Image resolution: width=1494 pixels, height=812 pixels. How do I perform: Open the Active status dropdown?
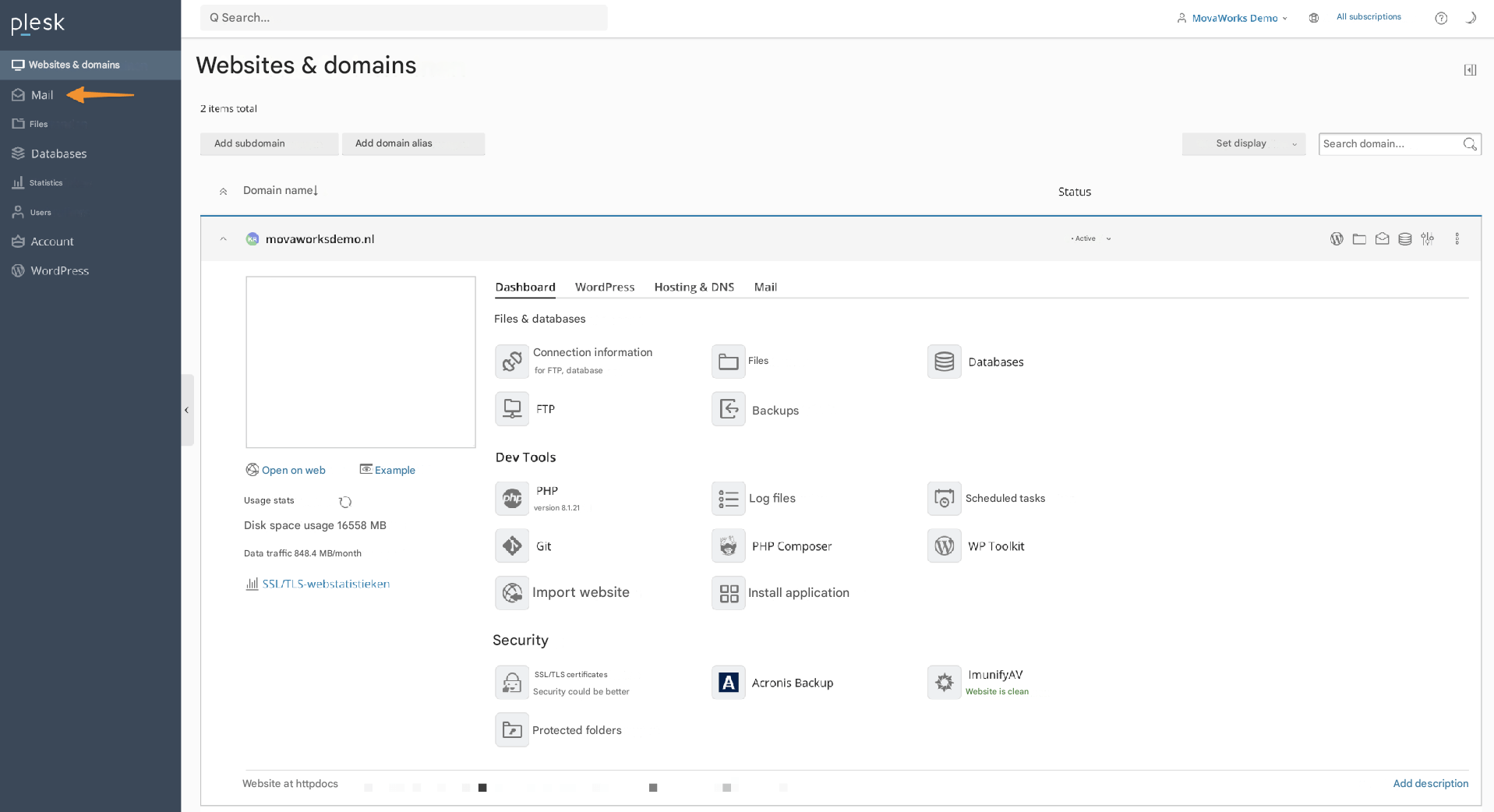pyautogui.click(x=1091, y=238)
